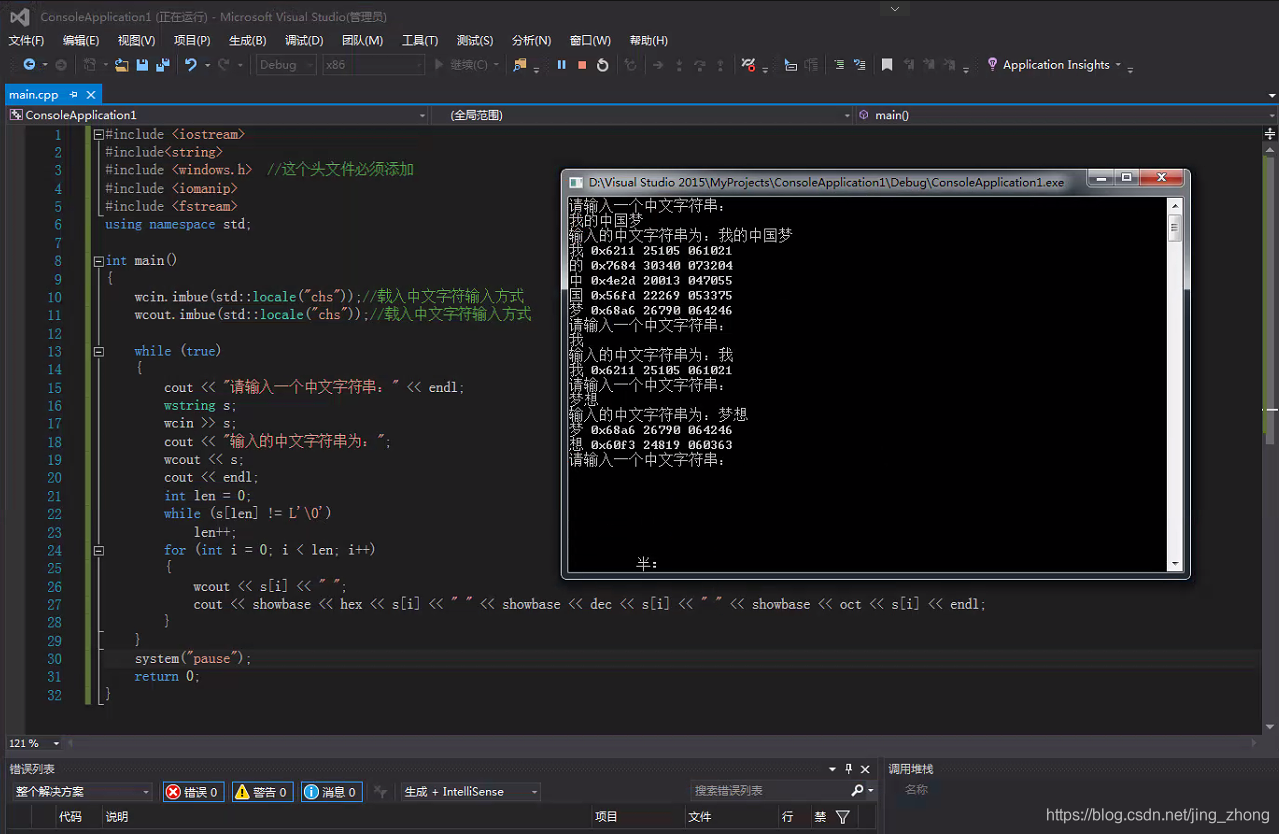Click the Visual Studio logo icon
The image size is (1279, 834).
19,16
